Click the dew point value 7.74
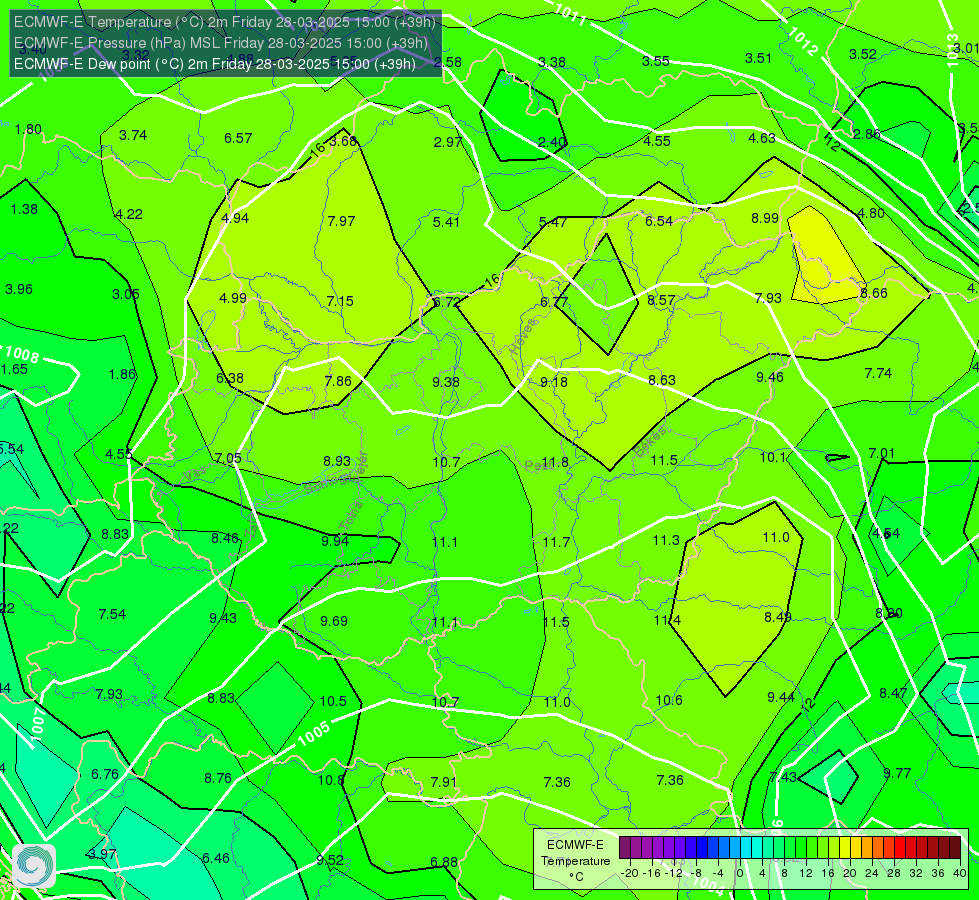This screenshot has width=979, height=900. [x=878, y=373]
